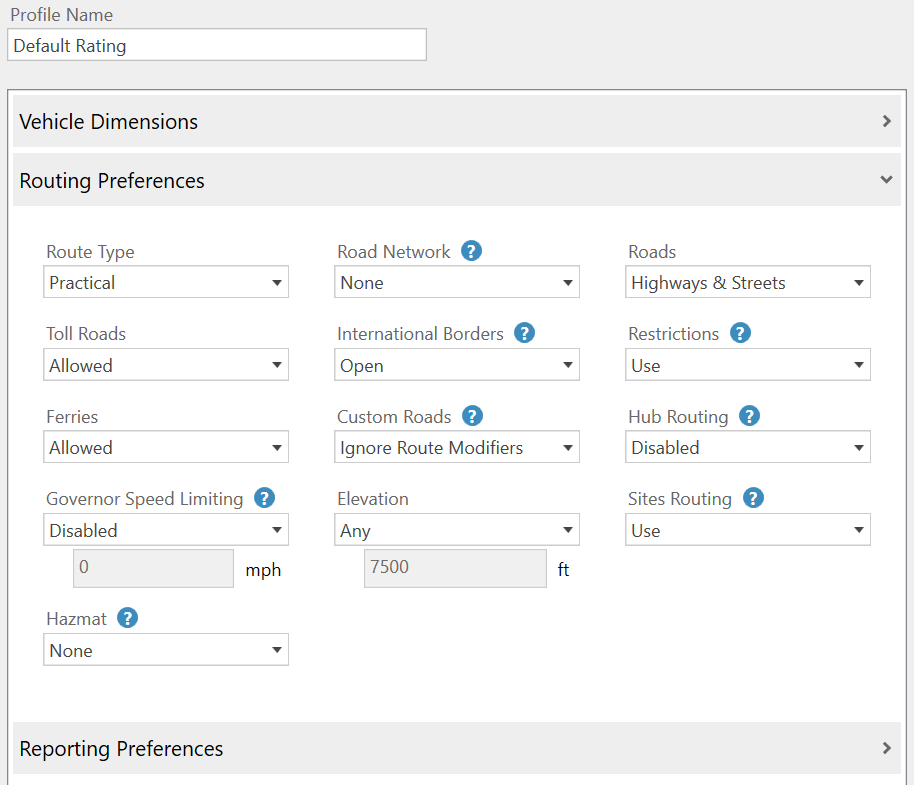Open the International Borders dropdown
This screenshot has width=914, height=785.
pos(457,365)
